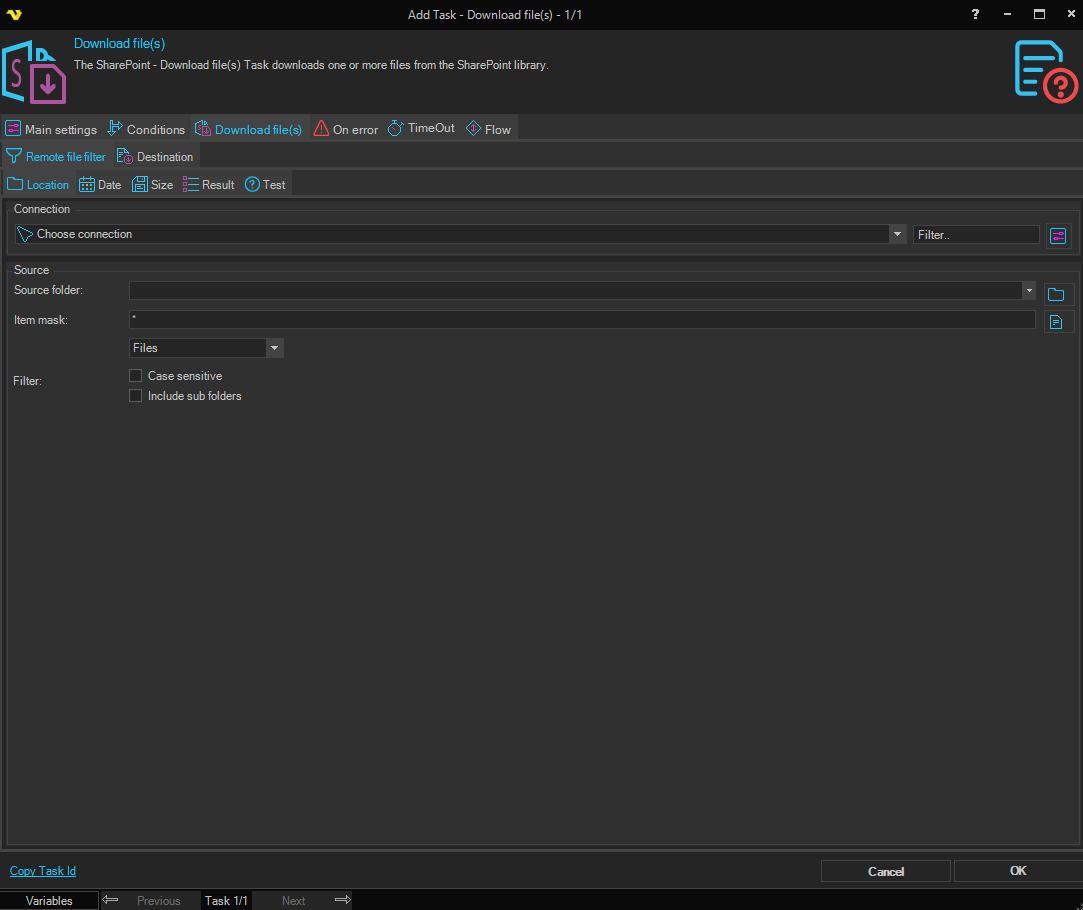This screenshot has height=910, width=1083.
Task: Toggle Include sub folders checkbox
Action: (136, 396)
